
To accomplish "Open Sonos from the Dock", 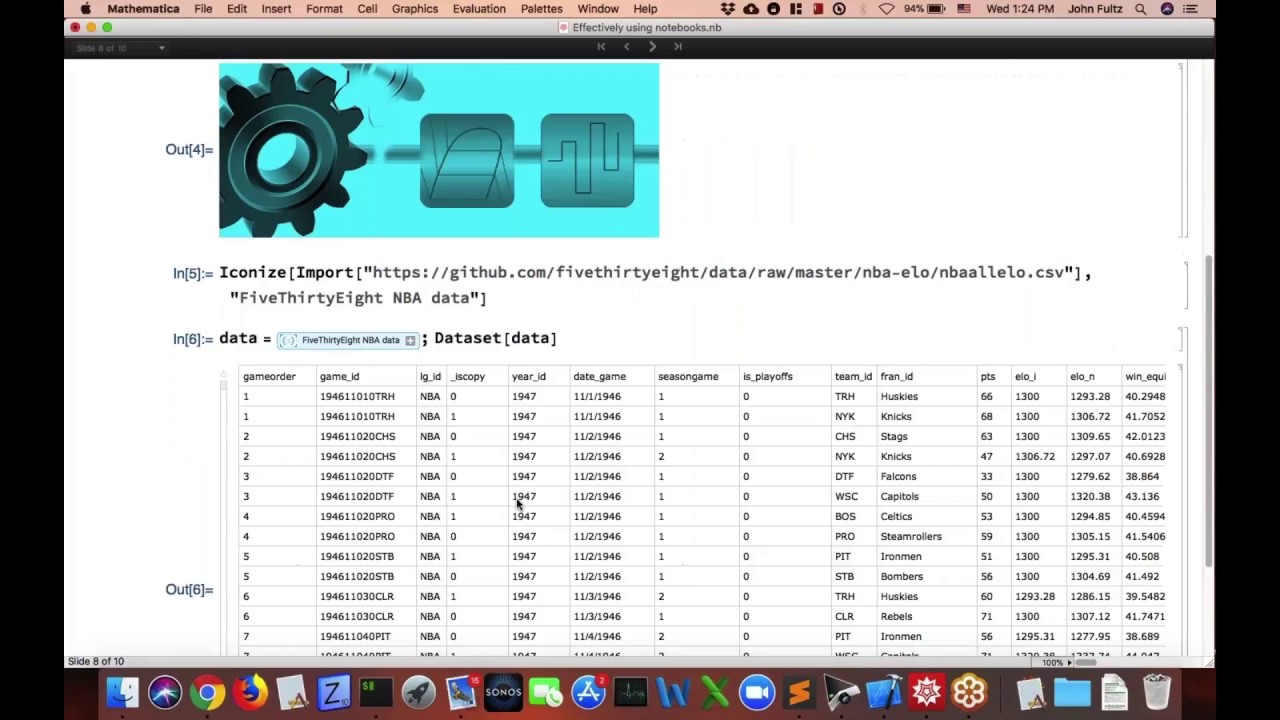I will click(503, 692).
